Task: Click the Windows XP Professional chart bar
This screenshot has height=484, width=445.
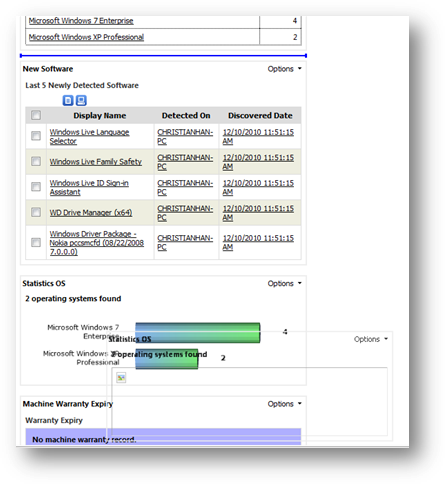Action: pos(167,359)
